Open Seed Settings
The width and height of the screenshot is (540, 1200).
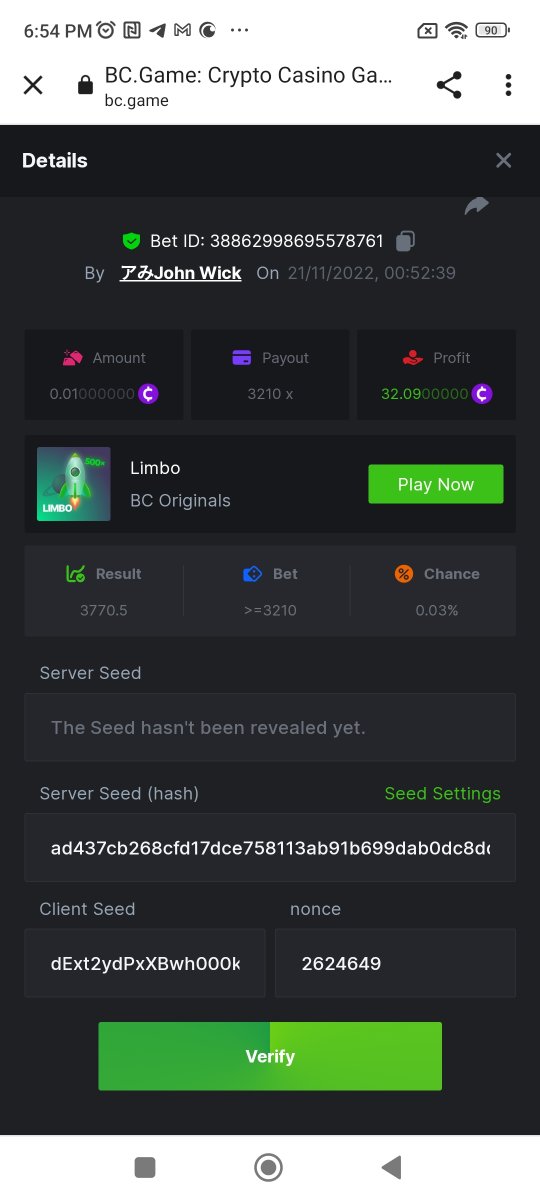coord(442,793)
